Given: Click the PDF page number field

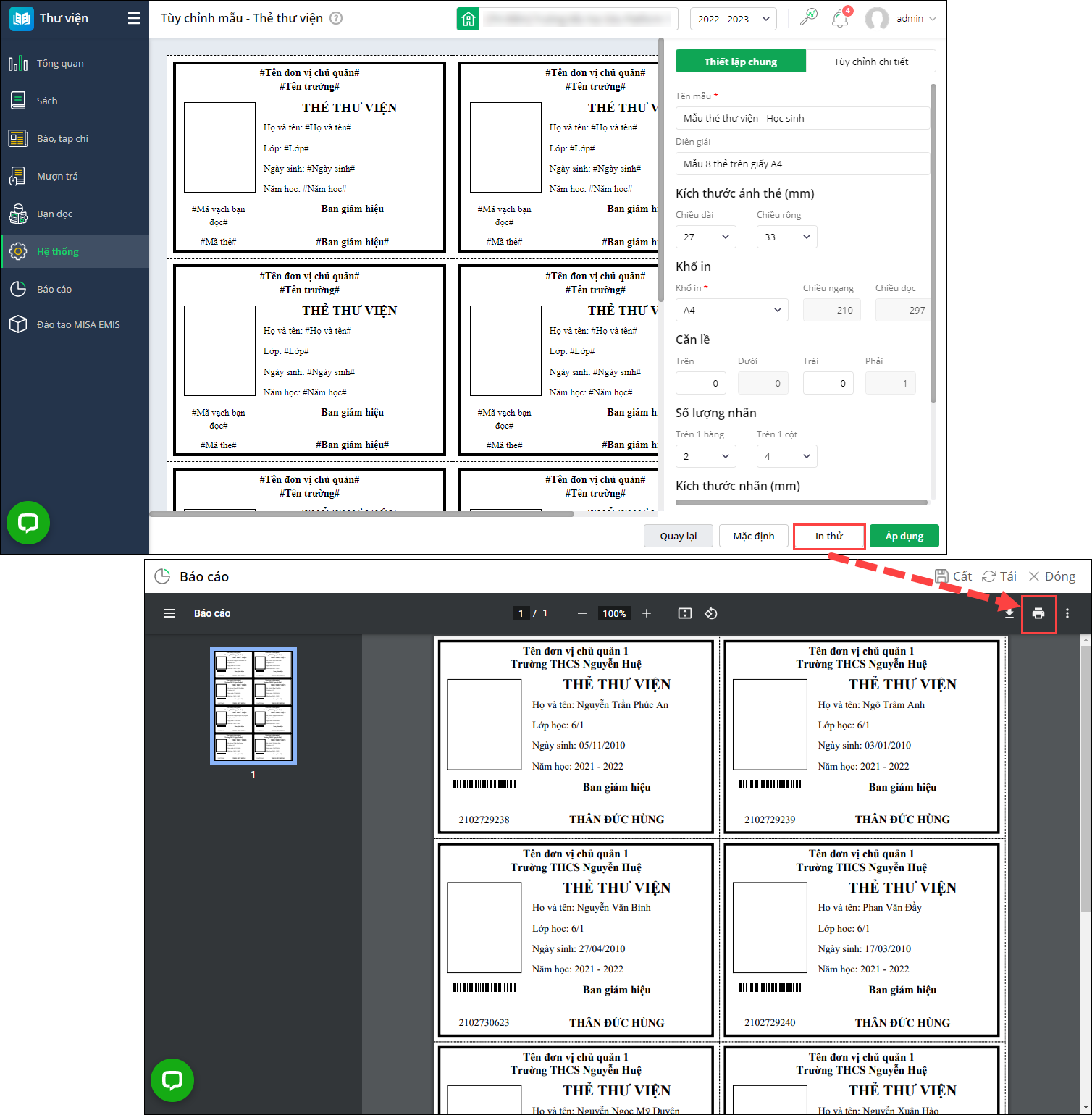Looking at the screenshot, I should point(521,613).
